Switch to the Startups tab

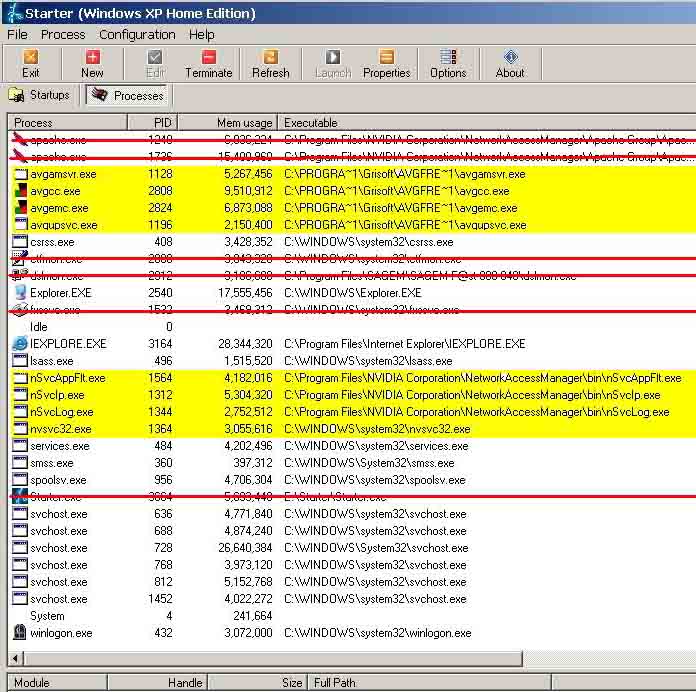click(40, 95)
